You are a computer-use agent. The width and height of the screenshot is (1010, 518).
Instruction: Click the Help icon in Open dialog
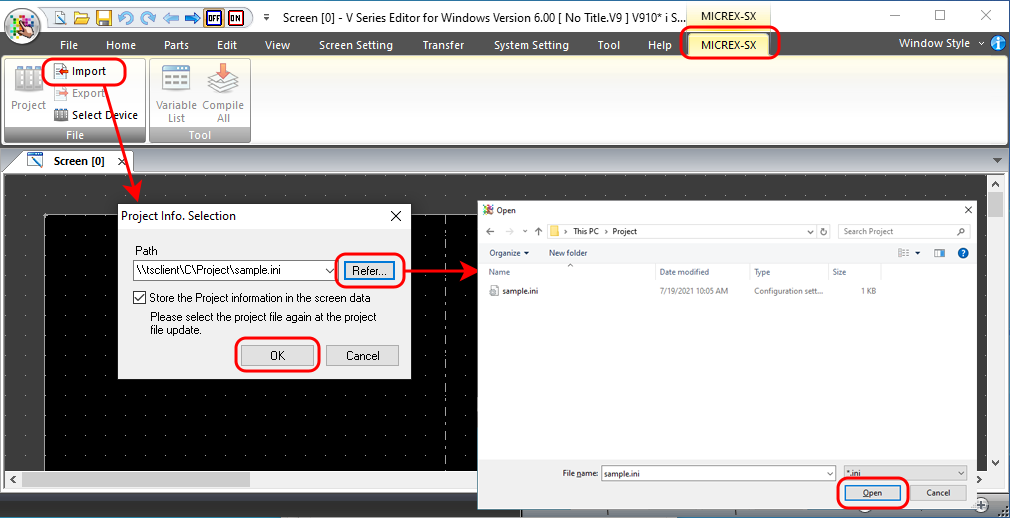(x=963, y=253)
